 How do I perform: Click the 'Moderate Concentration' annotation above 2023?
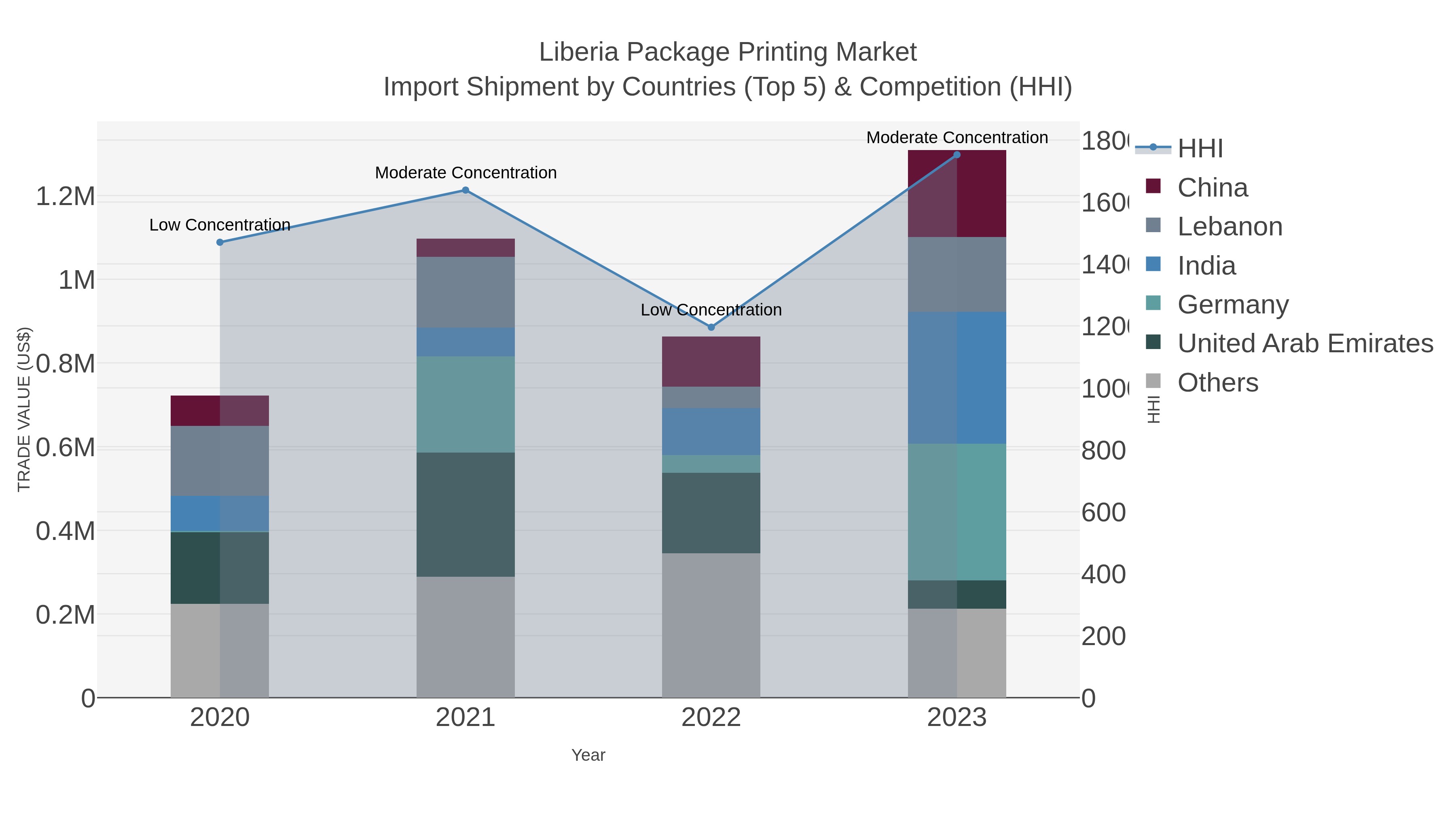coord(957,138)
